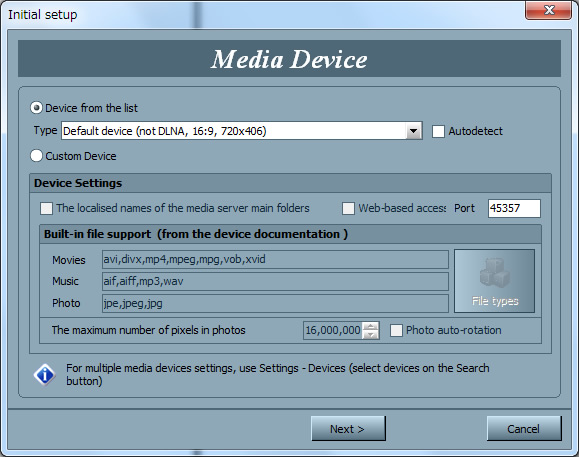Toggle localised names of main folders checkbox

[46, 208]
